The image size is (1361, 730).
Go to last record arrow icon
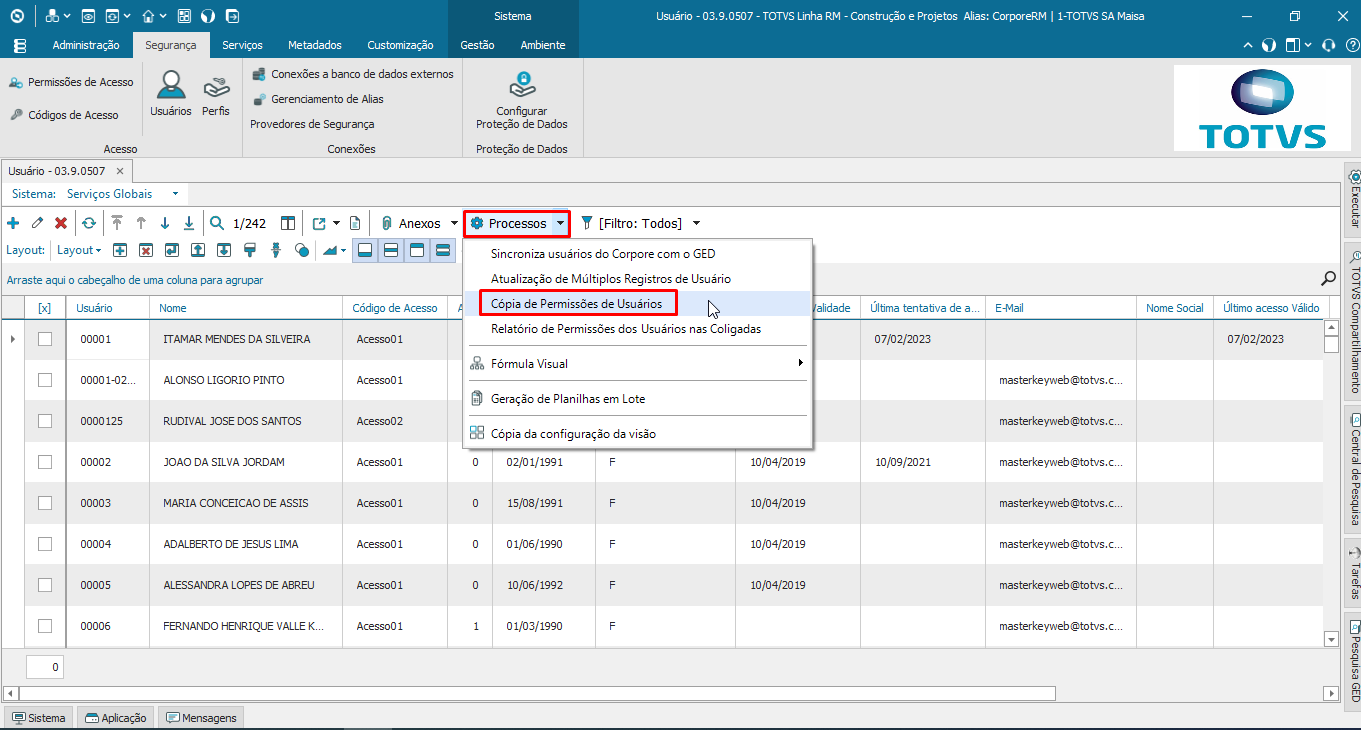(x=189, y=223)
